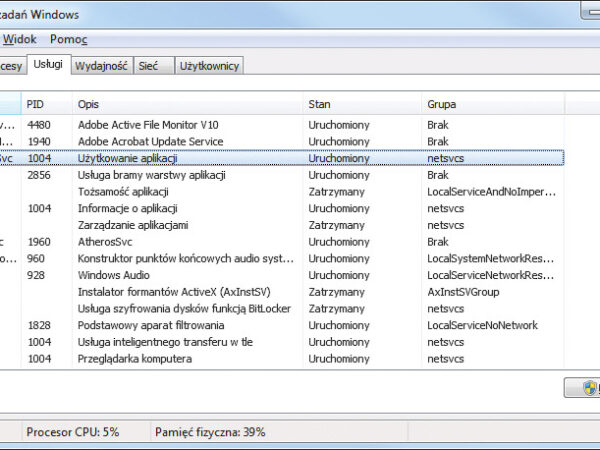This screenshot has height=450, width=600.
Task: Select the Przeglądarka komputera service row
Action: 135,359
